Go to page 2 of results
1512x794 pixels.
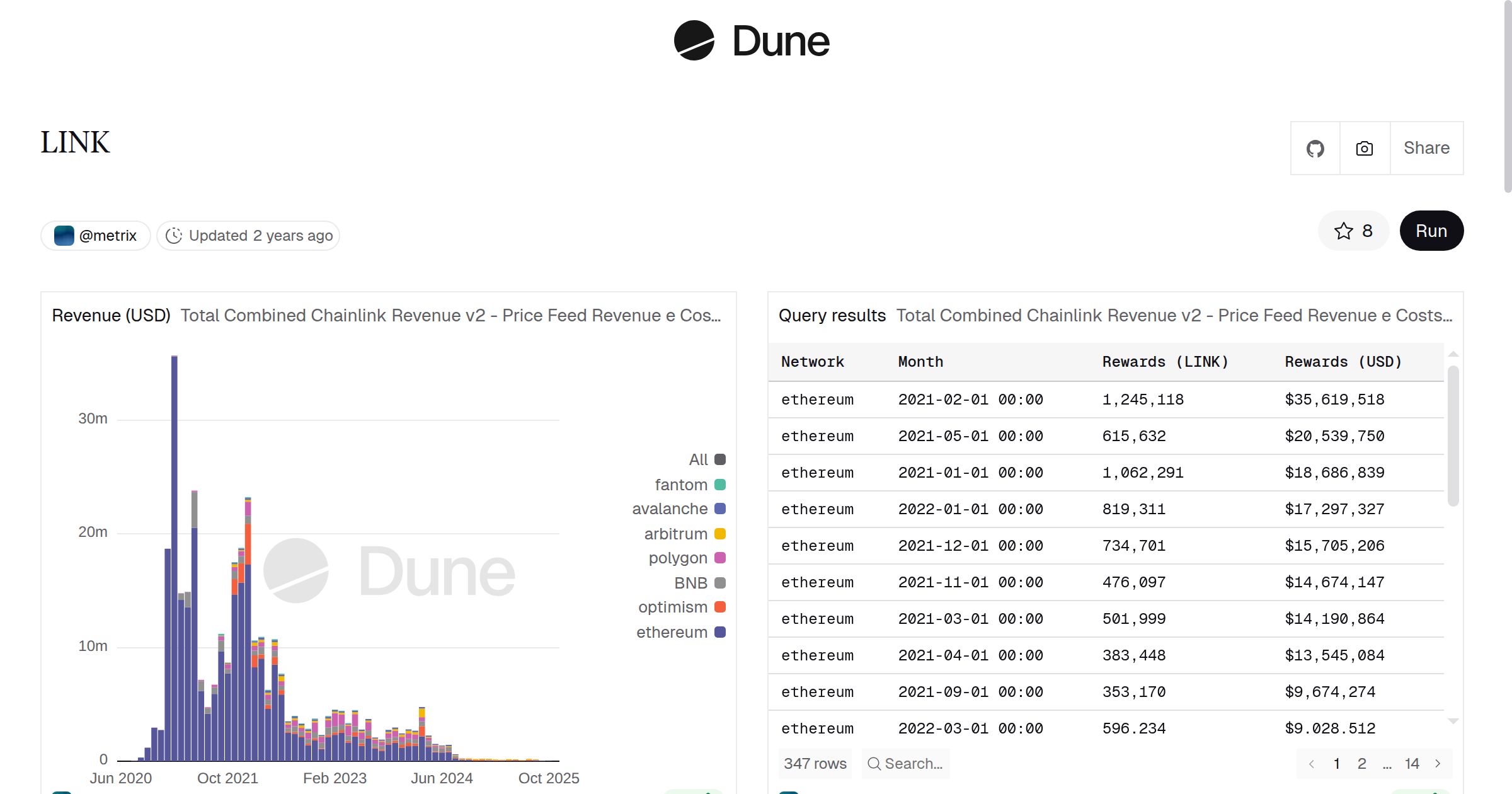pos(1361,764)
